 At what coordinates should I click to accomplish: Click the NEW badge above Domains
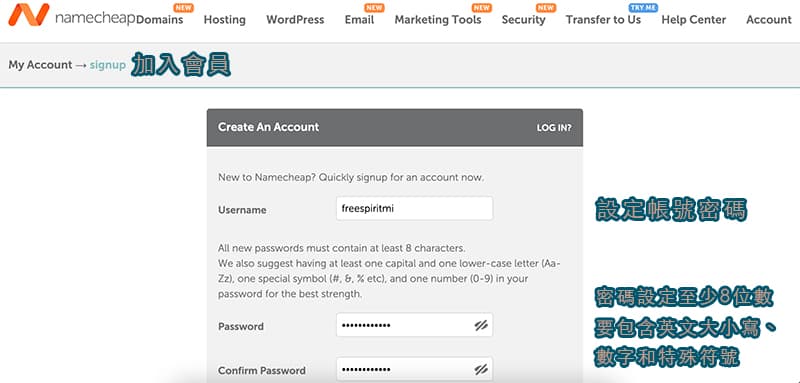pos(183,8)
